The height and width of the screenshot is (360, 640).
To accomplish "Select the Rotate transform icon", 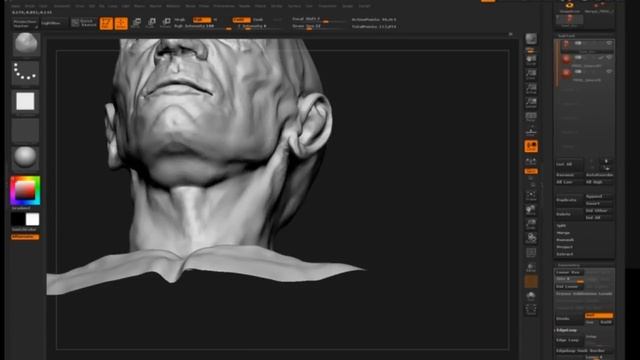I will tap(166, 23).
